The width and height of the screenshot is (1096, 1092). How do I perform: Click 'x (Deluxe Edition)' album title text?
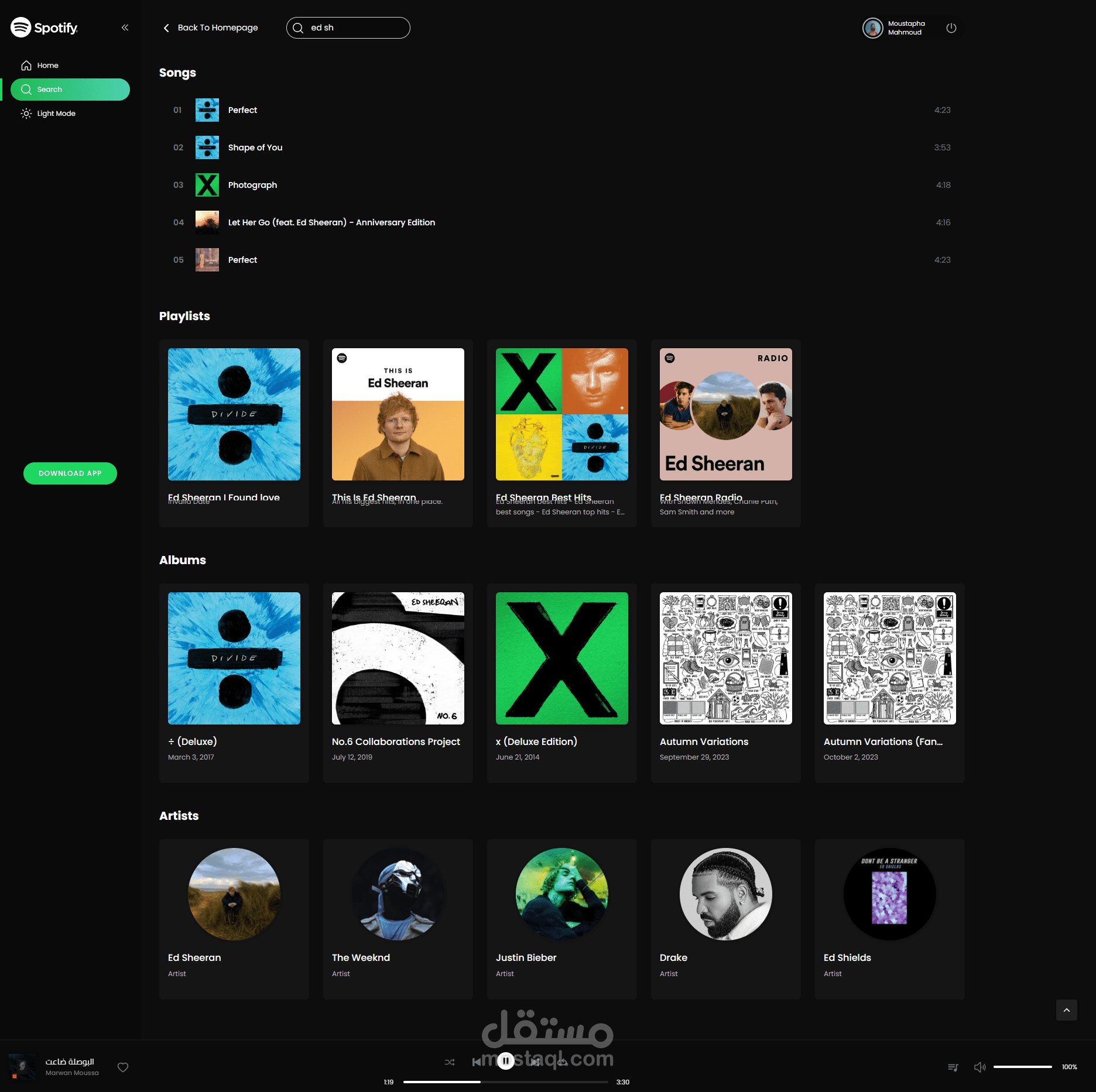[536, 741]
